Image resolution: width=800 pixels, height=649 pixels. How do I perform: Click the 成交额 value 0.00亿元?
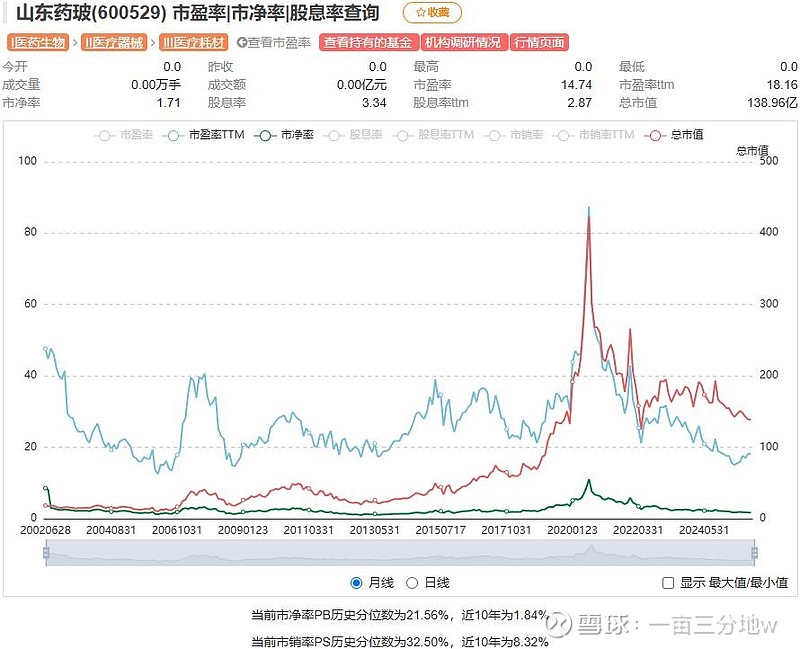[361, 85]
